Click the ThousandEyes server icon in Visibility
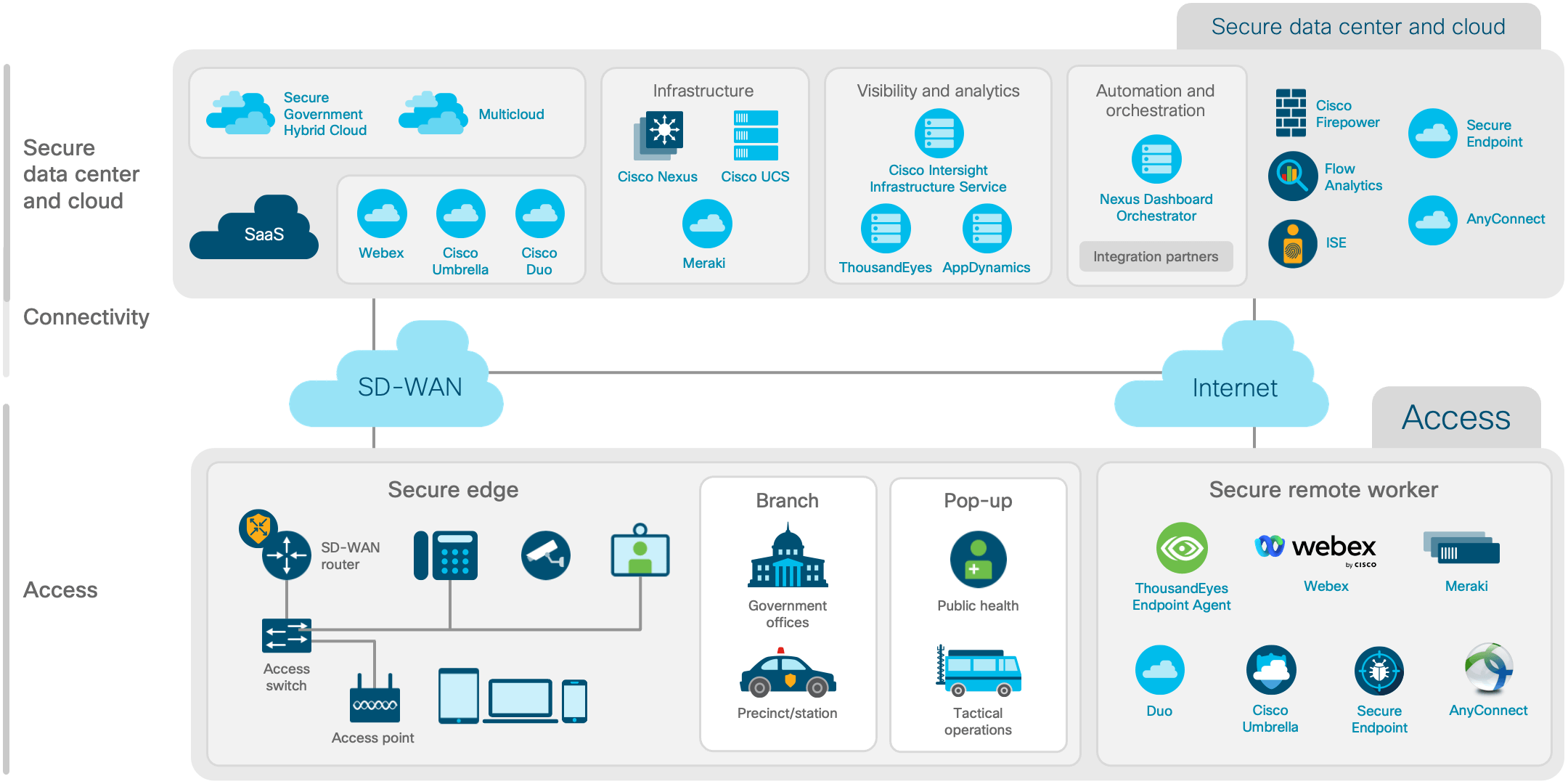 pos(886,229)
